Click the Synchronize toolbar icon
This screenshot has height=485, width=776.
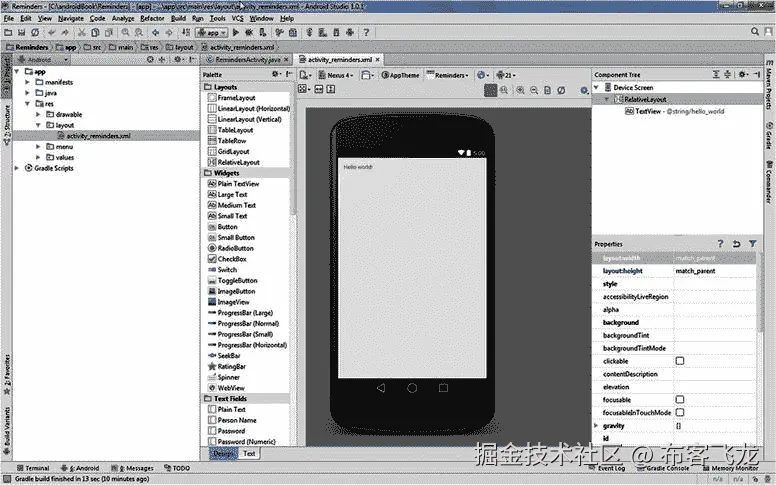click(x=35, y=33)
